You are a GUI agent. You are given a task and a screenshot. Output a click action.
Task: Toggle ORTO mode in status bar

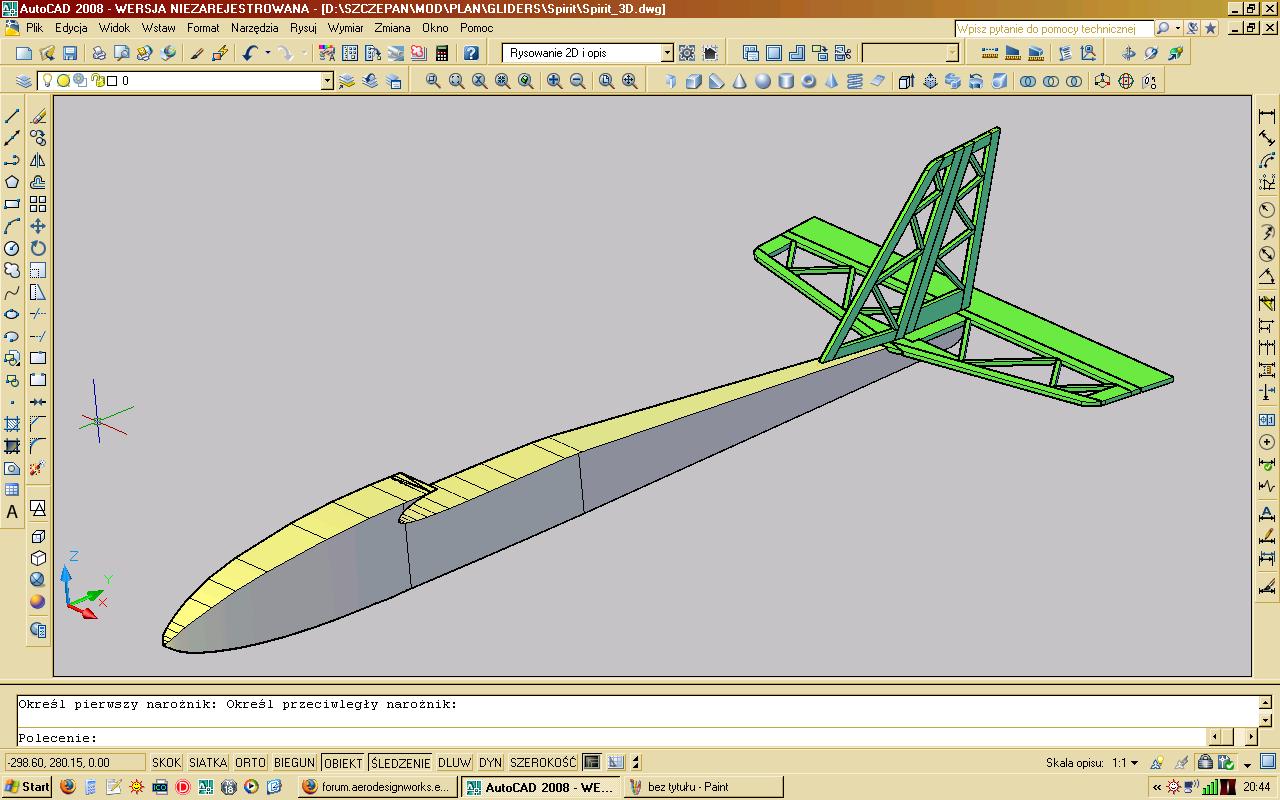click(x=250, y=763)
